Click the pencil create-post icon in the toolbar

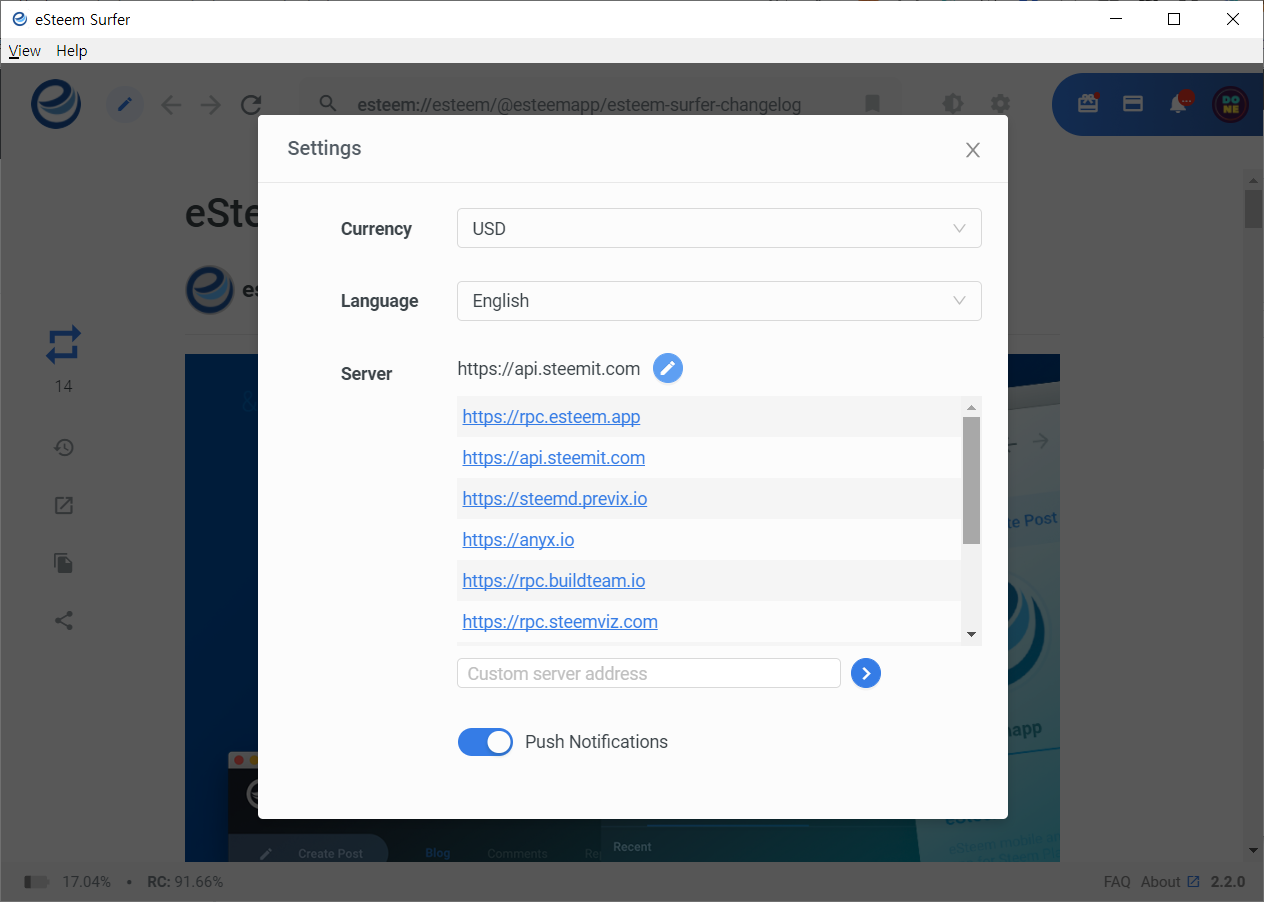125,104
